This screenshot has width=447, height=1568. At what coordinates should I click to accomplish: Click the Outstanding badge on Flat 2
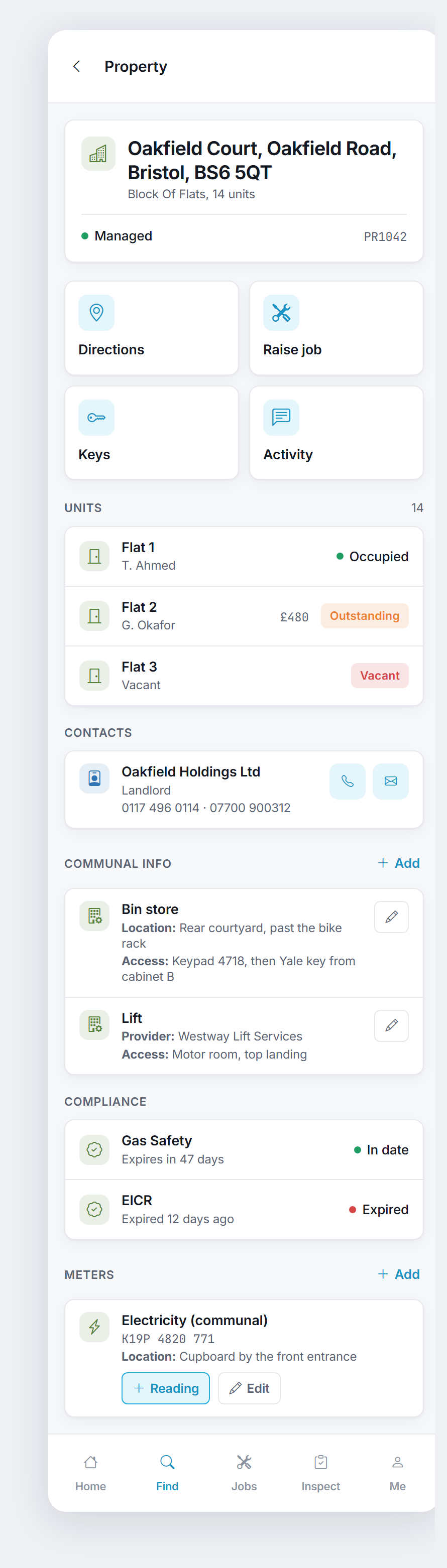[x=365, y=616]
